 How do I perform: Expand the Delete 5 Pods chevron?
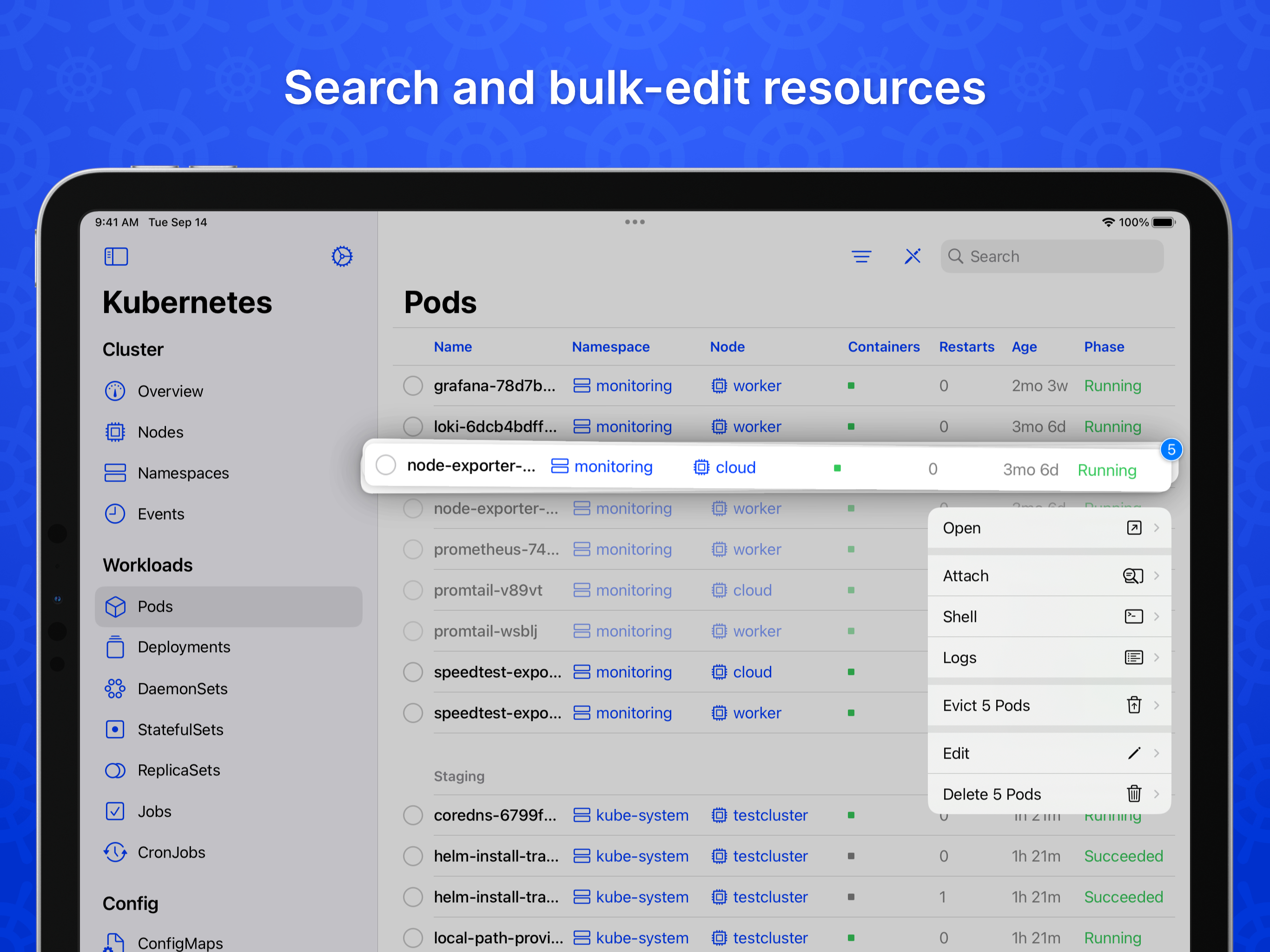click(x=1156, y=794)
